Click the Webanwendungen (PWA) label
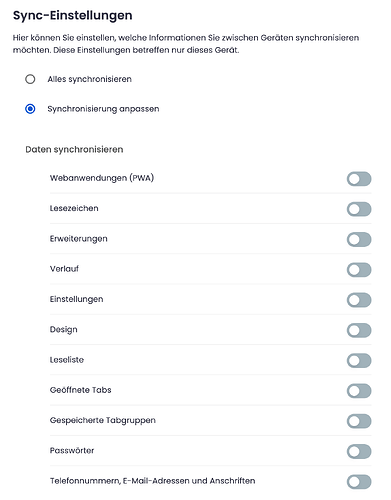The height and width of the screenshot is (500, 391). tap(102, 178)
